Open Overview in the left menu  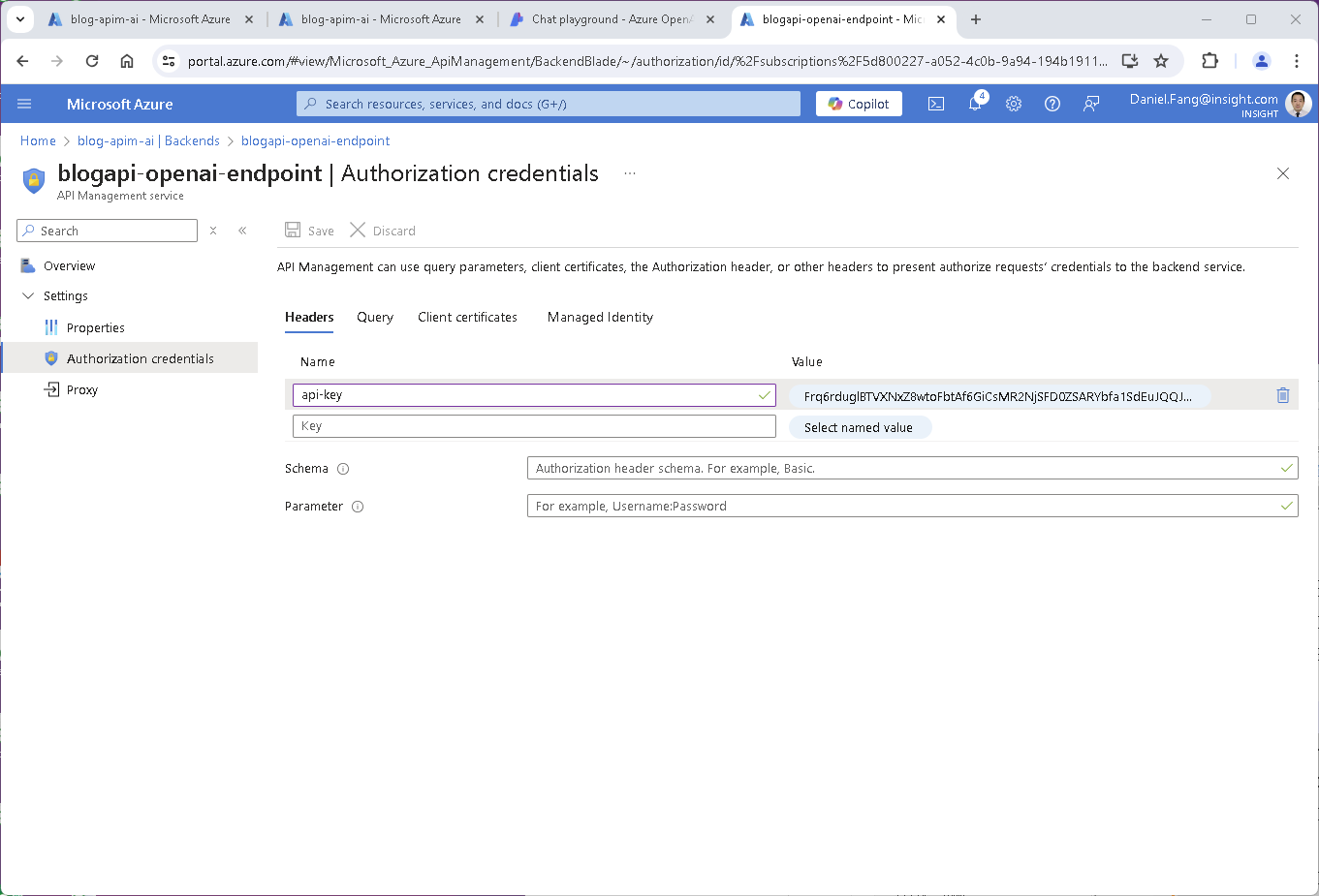(69, 266)
